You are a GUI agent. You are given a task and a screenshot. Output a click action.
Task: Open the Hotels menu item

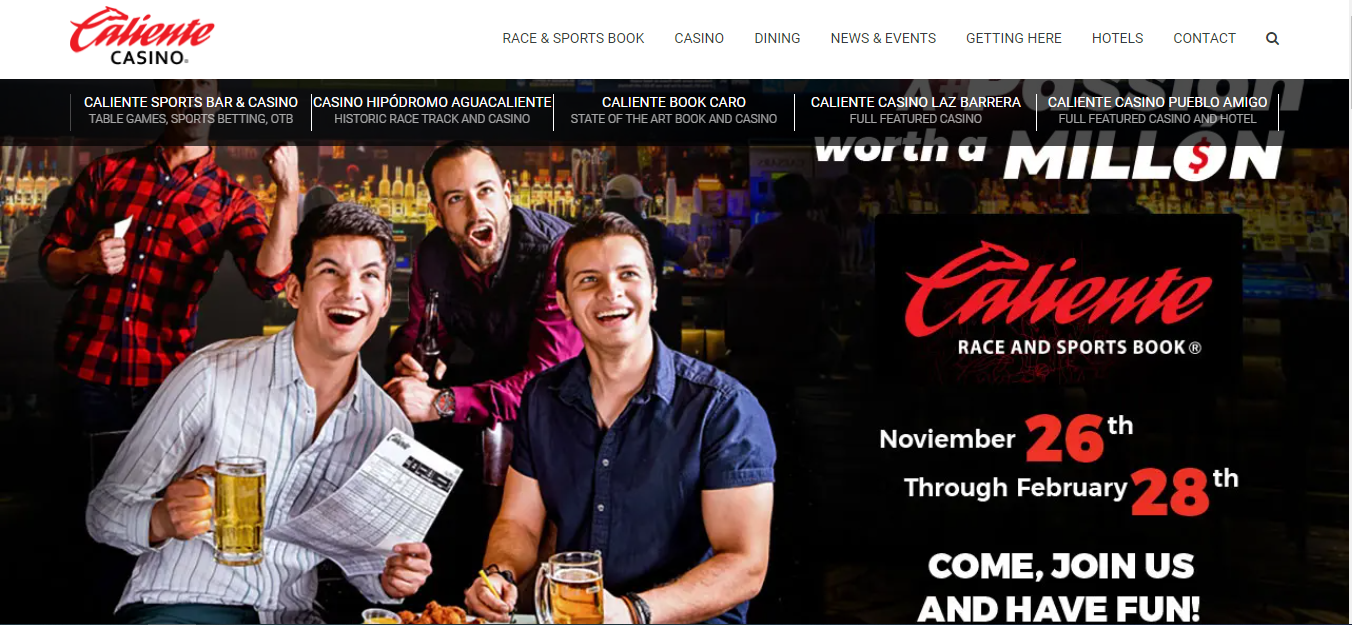tap(1117, 38)
